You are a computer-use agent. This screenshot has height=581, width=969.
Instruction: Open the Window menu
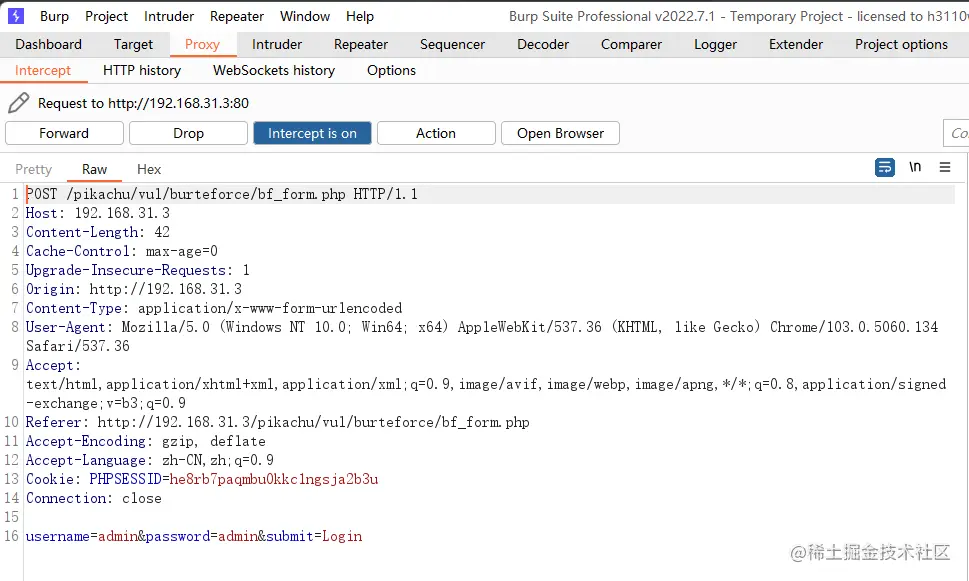click(x=305, y=16)
